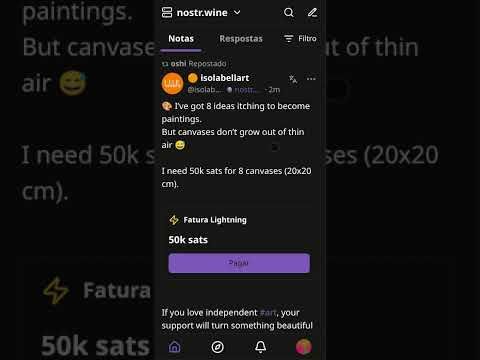Translate the note with the translate icon
The height and width of the screenshot is (360, 480).
click(293, 79)
